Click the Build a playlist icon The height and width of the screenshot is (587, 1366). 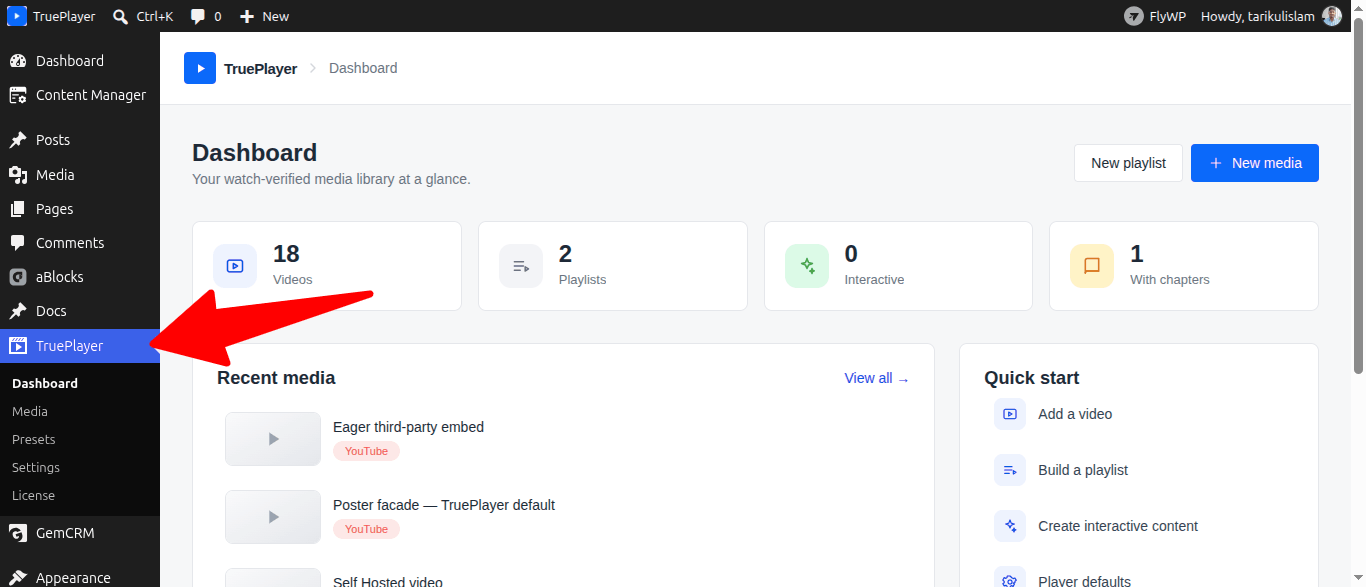1010,470
